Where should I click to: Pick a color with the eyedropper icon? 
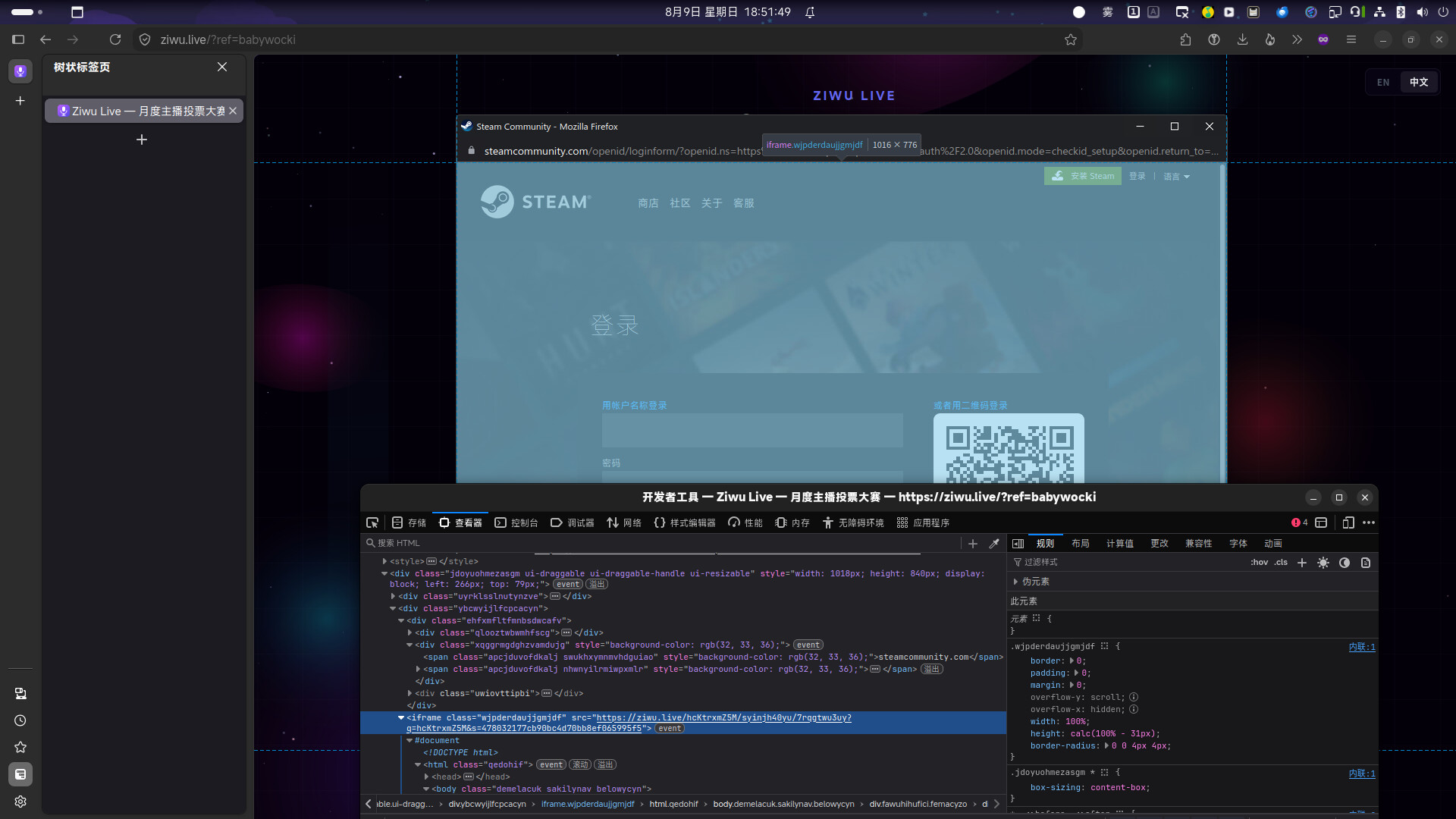[x=994, y=543]
